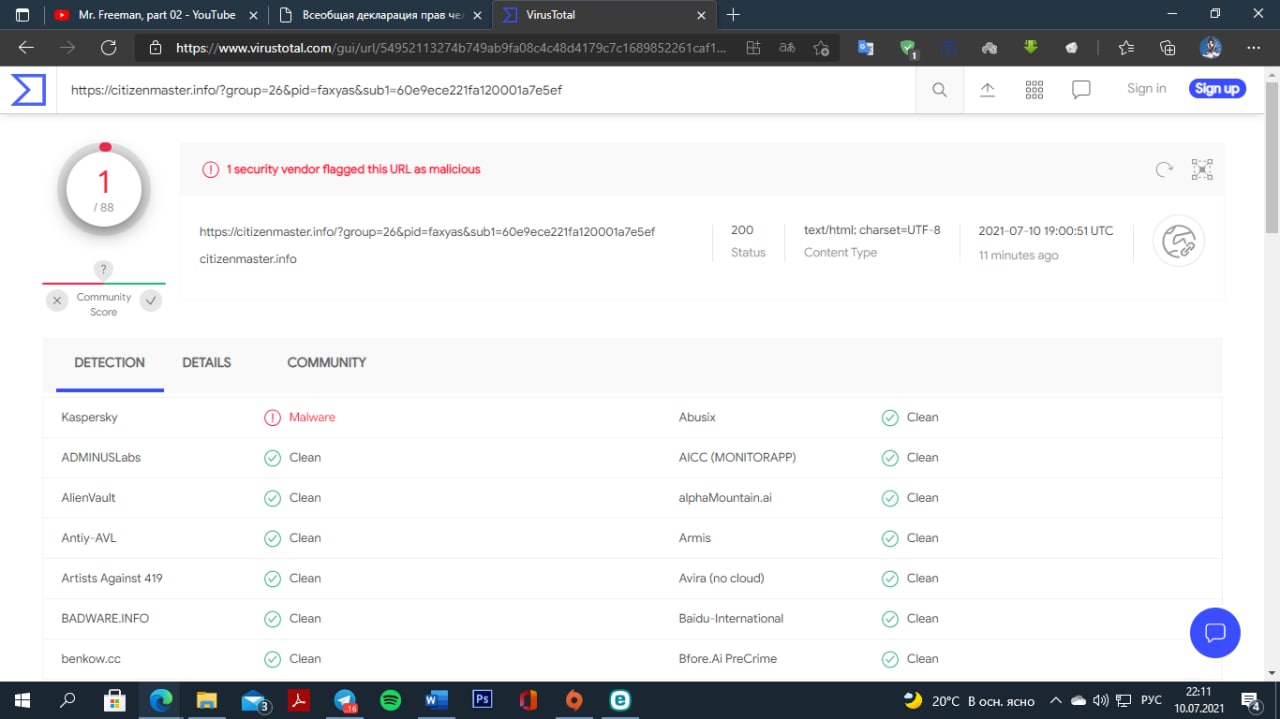
Task: Open the blue chat bubble button
Action: 1215,632
